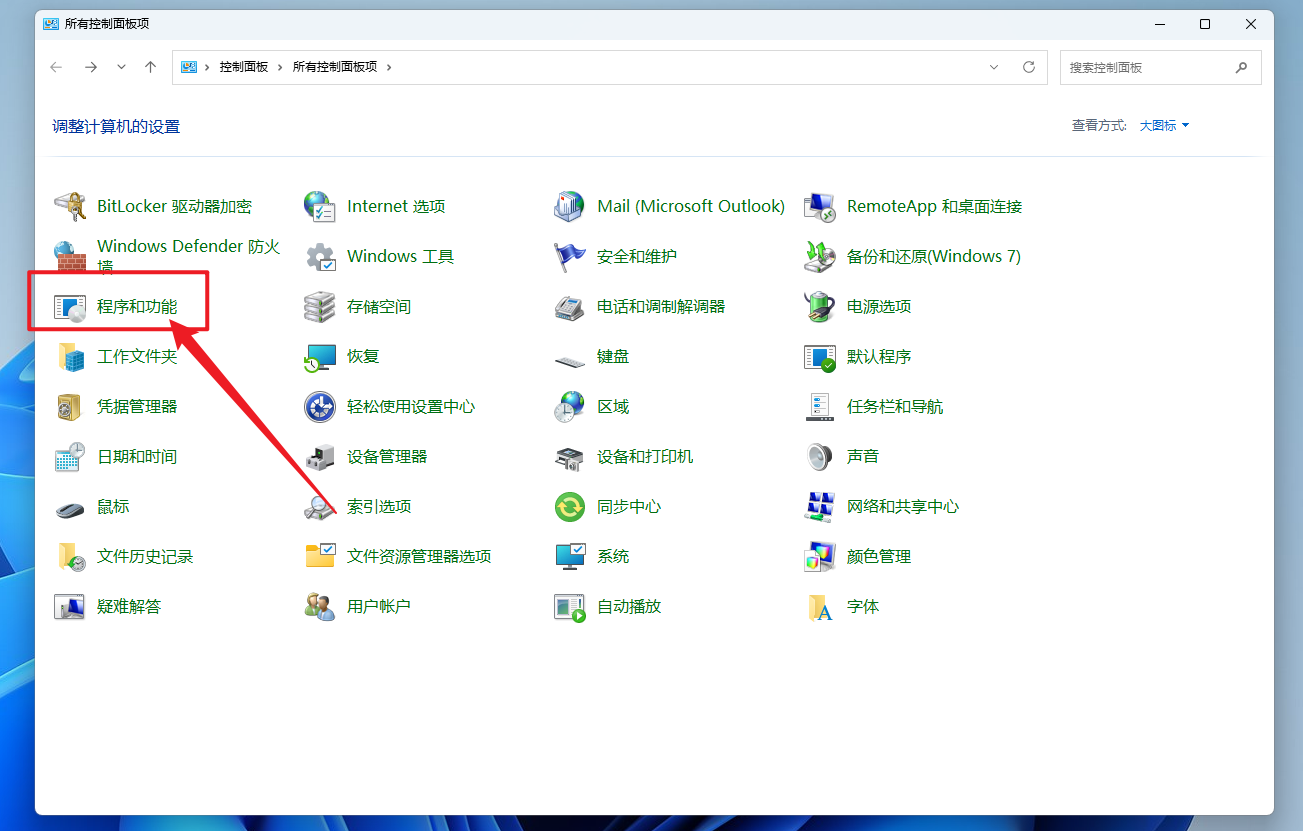The image size is (1303, 831).
Task: Expand the 大图标 view mode dropdown
Action: point(1165,126)
